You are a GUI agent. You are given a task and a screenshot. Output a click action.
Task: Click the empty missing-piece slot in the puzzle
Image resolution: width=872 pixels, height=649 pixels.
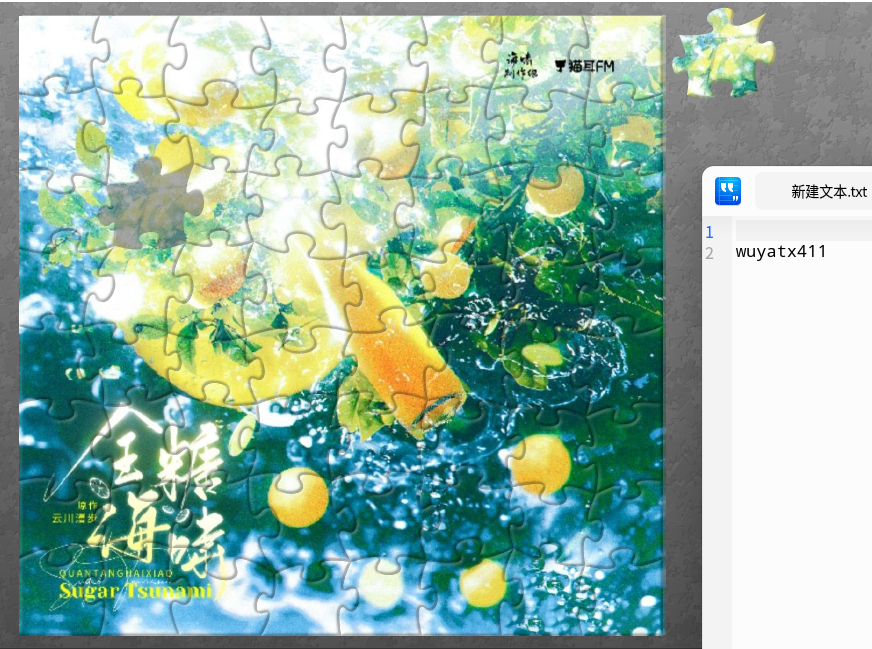click(151, 203)
